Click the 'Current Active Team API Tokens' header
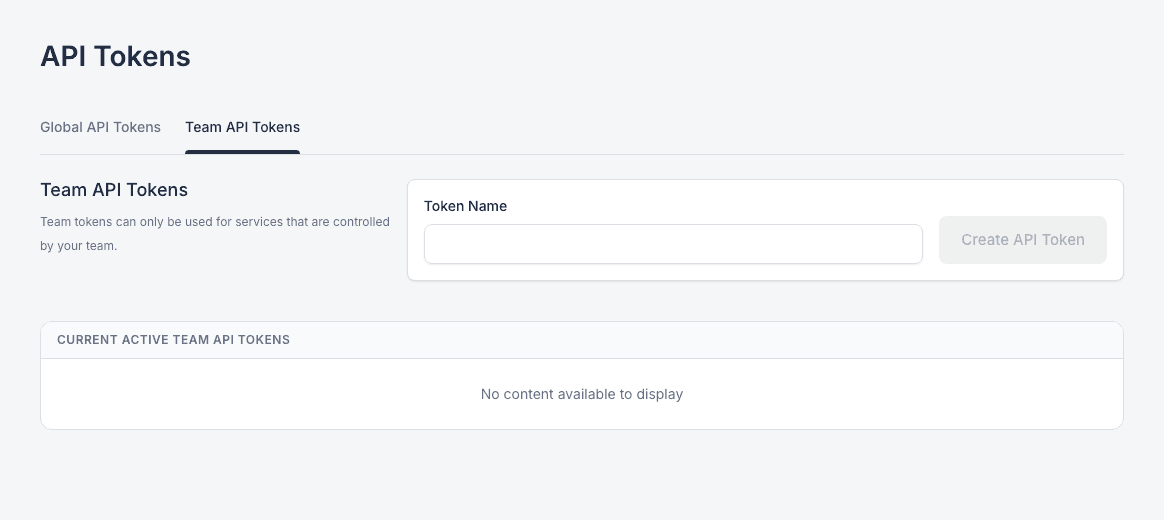This screenshot has height=520, width=1164. click(x=174, y=339)
